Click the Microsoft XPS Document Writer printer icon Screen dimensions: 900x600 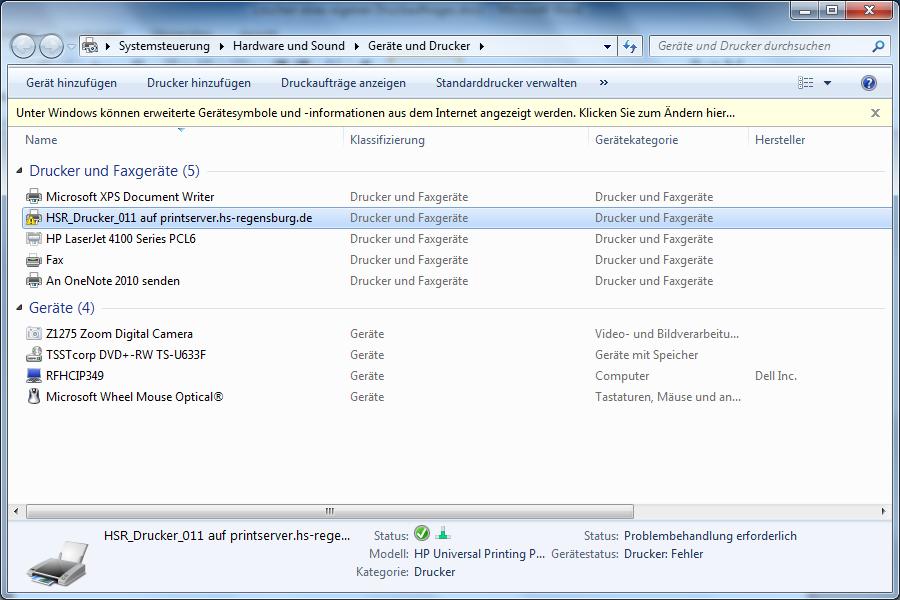pyautogui.click(x=34, y=197)
